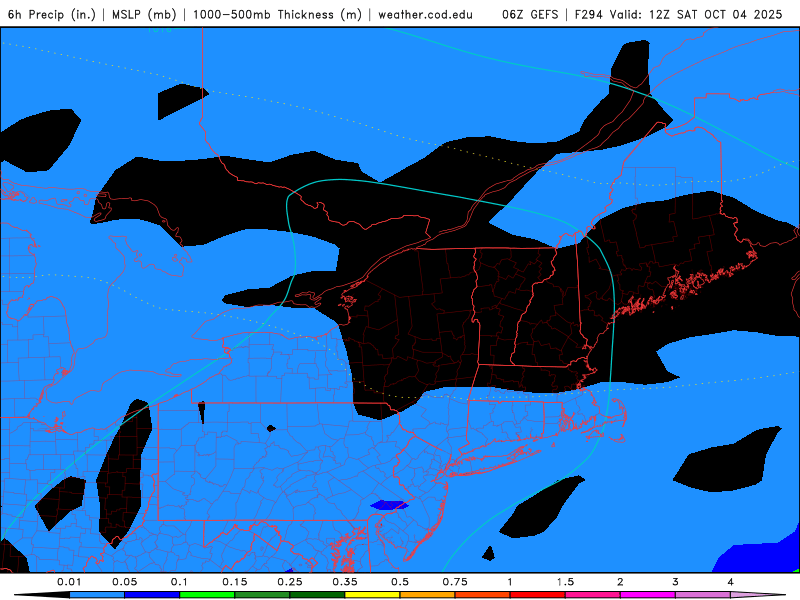The height and width of the screenshot is (600, 800).
Task: Click the "1000-500mb Thickness (m)" label
Action: (277, 14)
